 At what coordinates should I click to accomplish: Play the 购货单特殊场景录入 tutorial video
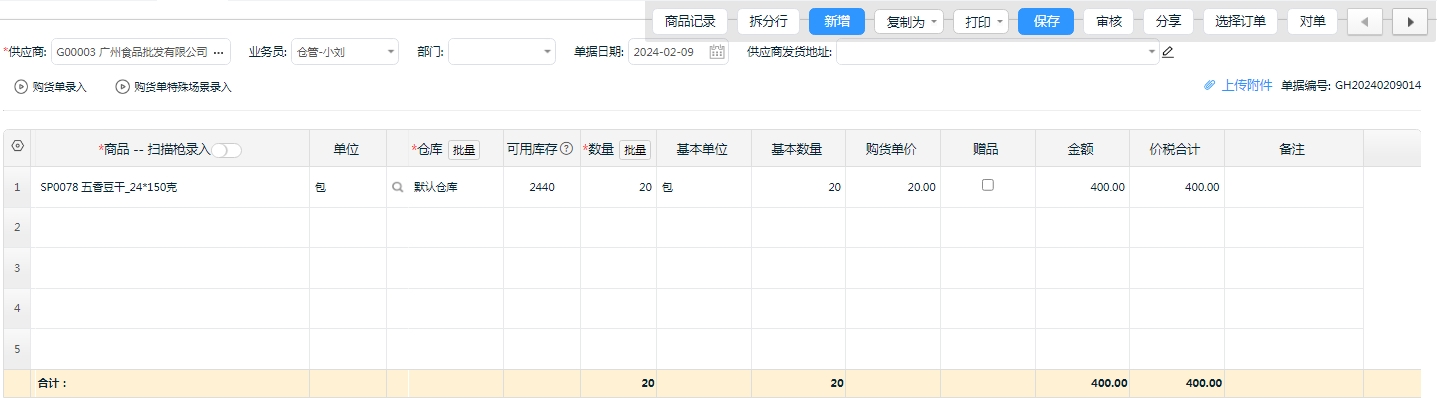coord(123,87)
